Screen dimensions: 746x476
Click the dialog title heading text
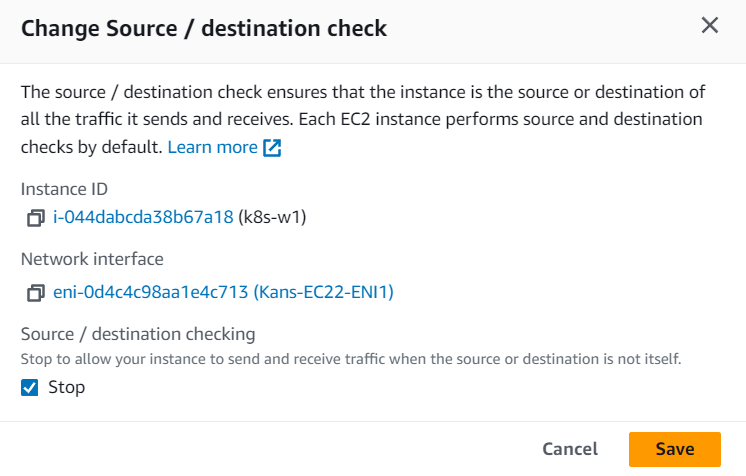point(204,28)
